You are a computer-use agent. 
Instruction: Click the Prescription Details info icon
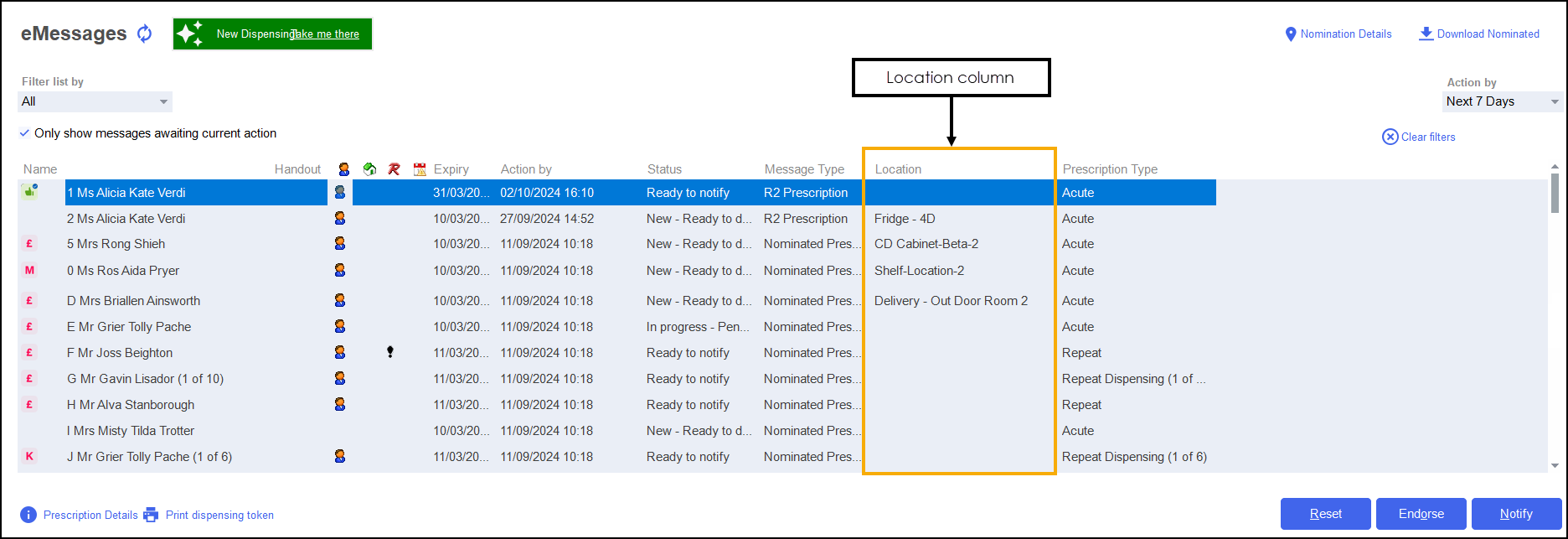click(x=28, y=515)
